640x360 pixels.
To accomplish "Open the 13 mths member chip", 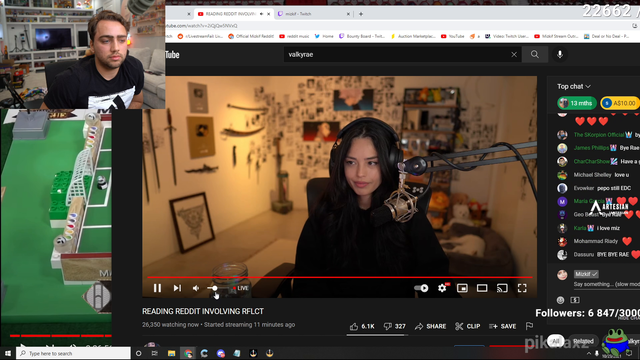I will click(576, 103).
